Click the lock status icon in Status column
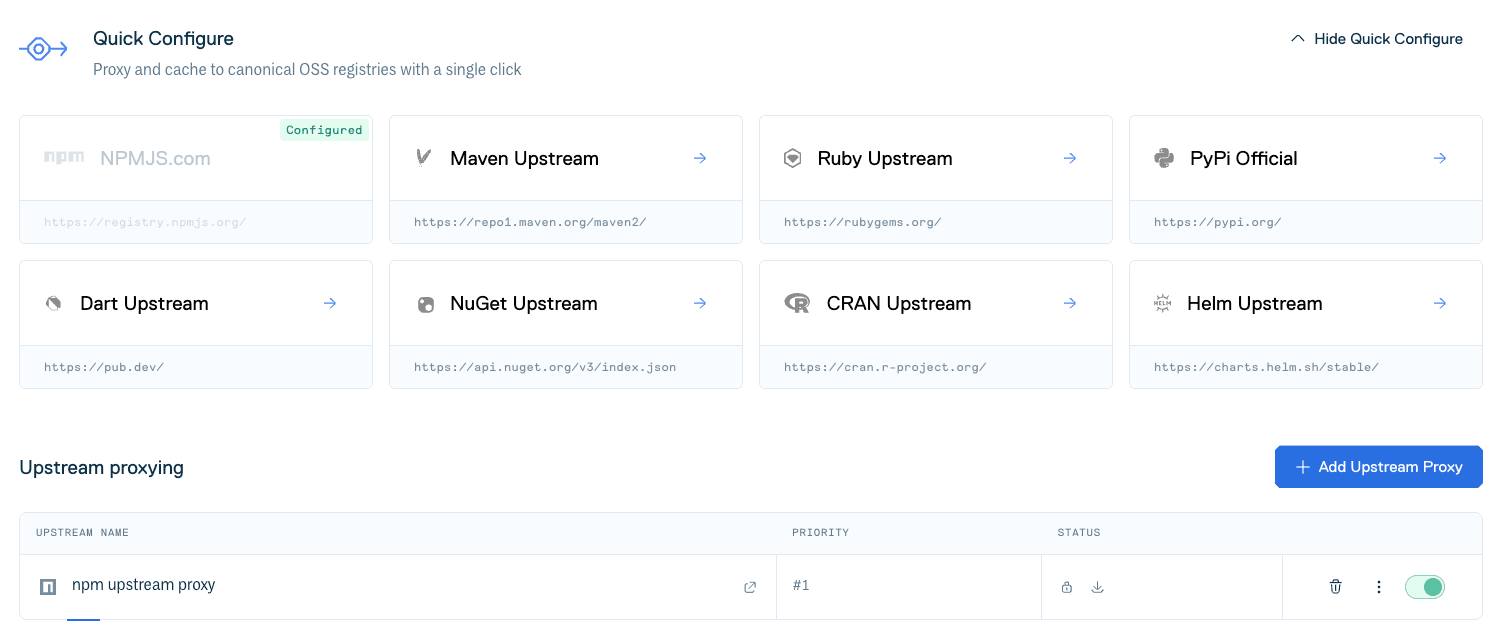 (1067, 587)
